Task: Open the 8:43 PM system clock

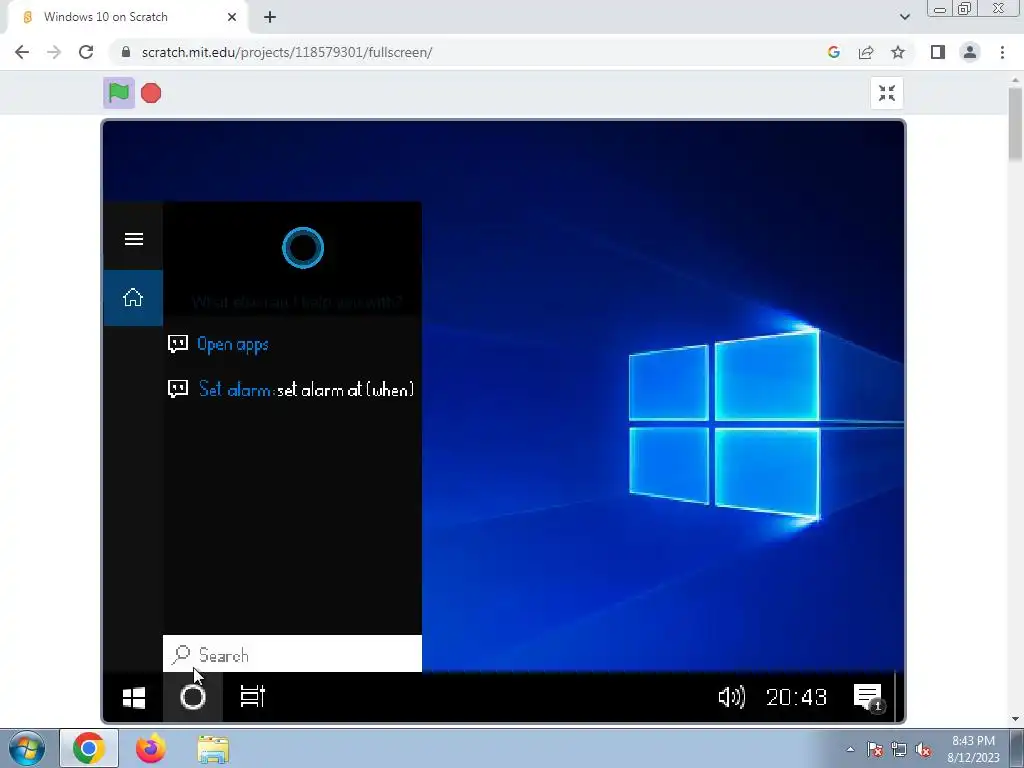Action: click(973, 749)
